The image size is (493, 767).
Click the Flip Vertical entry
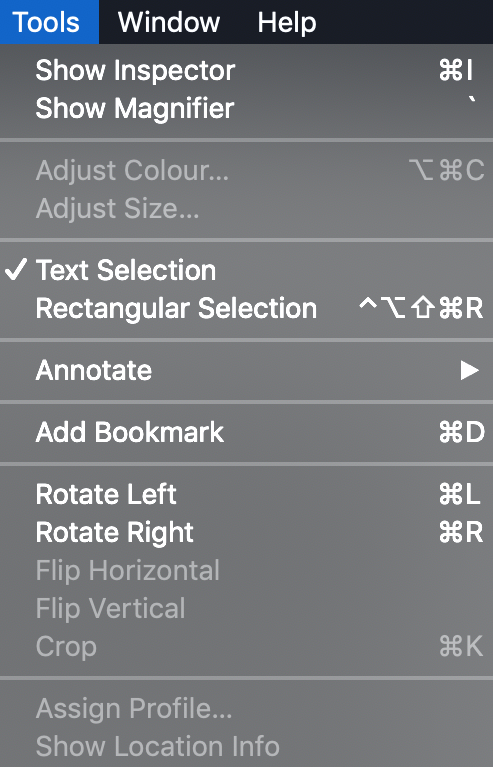click(246, 609)
